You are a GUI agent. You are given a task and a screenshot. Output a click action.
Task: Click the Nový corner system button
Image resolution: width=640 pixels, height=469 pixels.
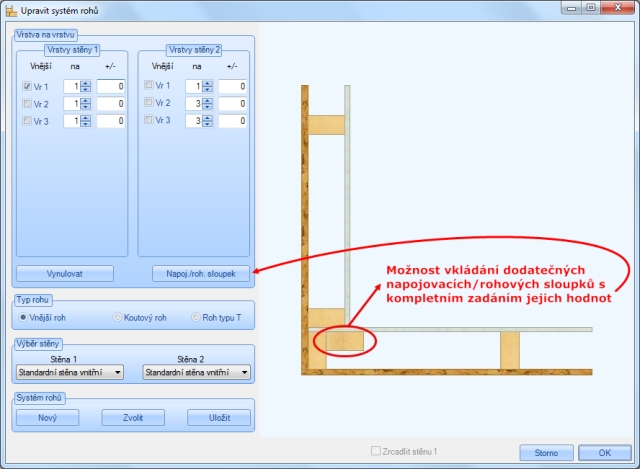[x=47, y=418]
